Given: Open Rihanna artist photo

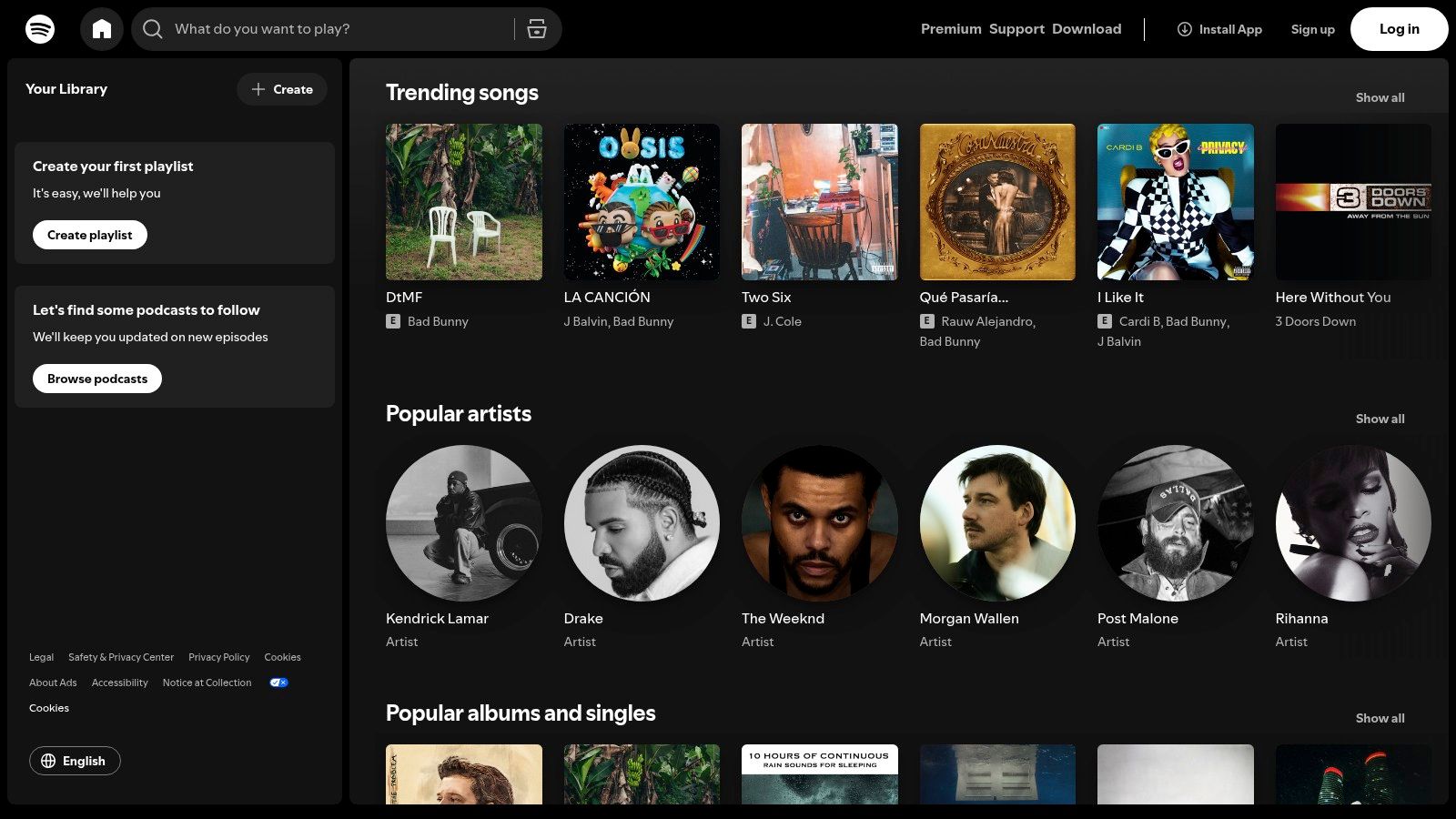Looking at the screenshot, I should 1353,523.
